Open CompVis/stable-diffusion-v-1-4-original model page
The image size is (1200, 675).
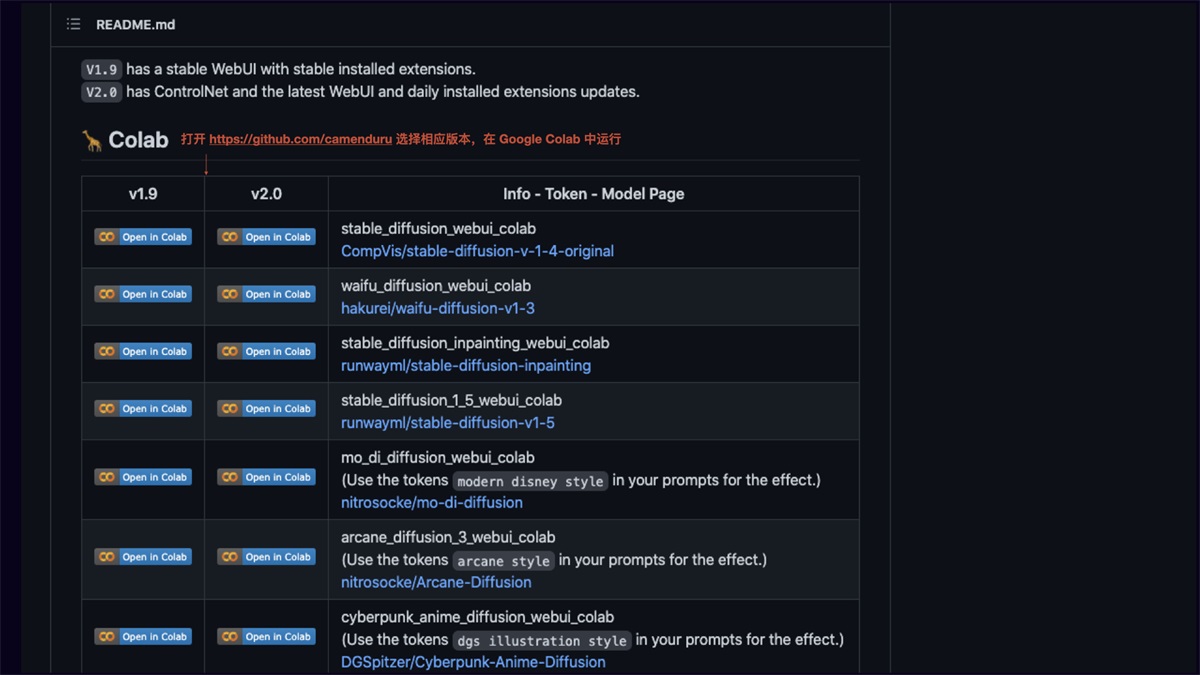(x=477, y=251)
